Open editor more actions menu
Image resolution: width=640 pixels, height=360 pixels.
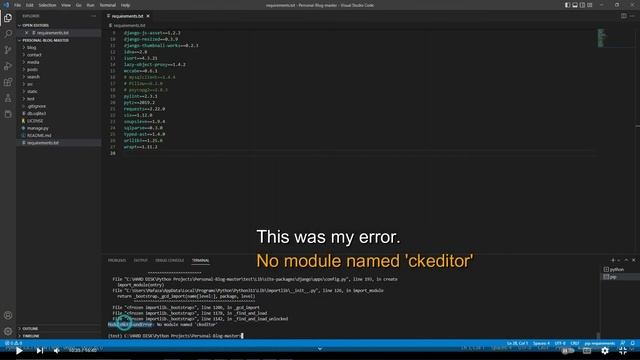[632, 16]
